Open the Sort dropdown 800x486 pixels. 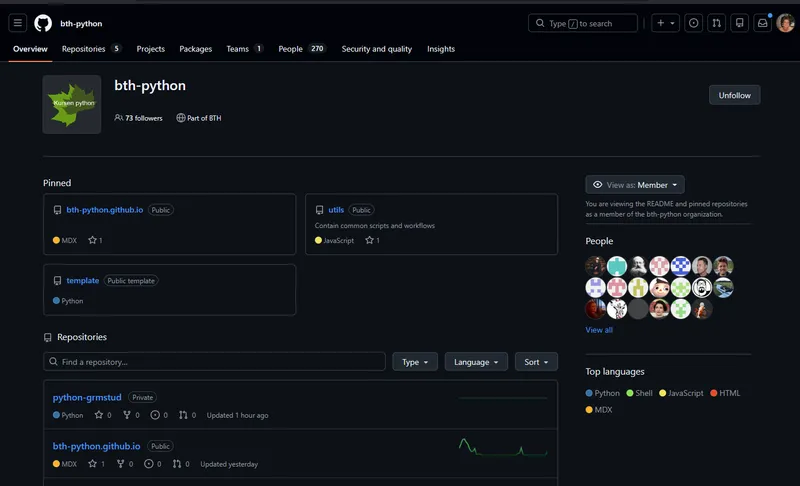536,362
